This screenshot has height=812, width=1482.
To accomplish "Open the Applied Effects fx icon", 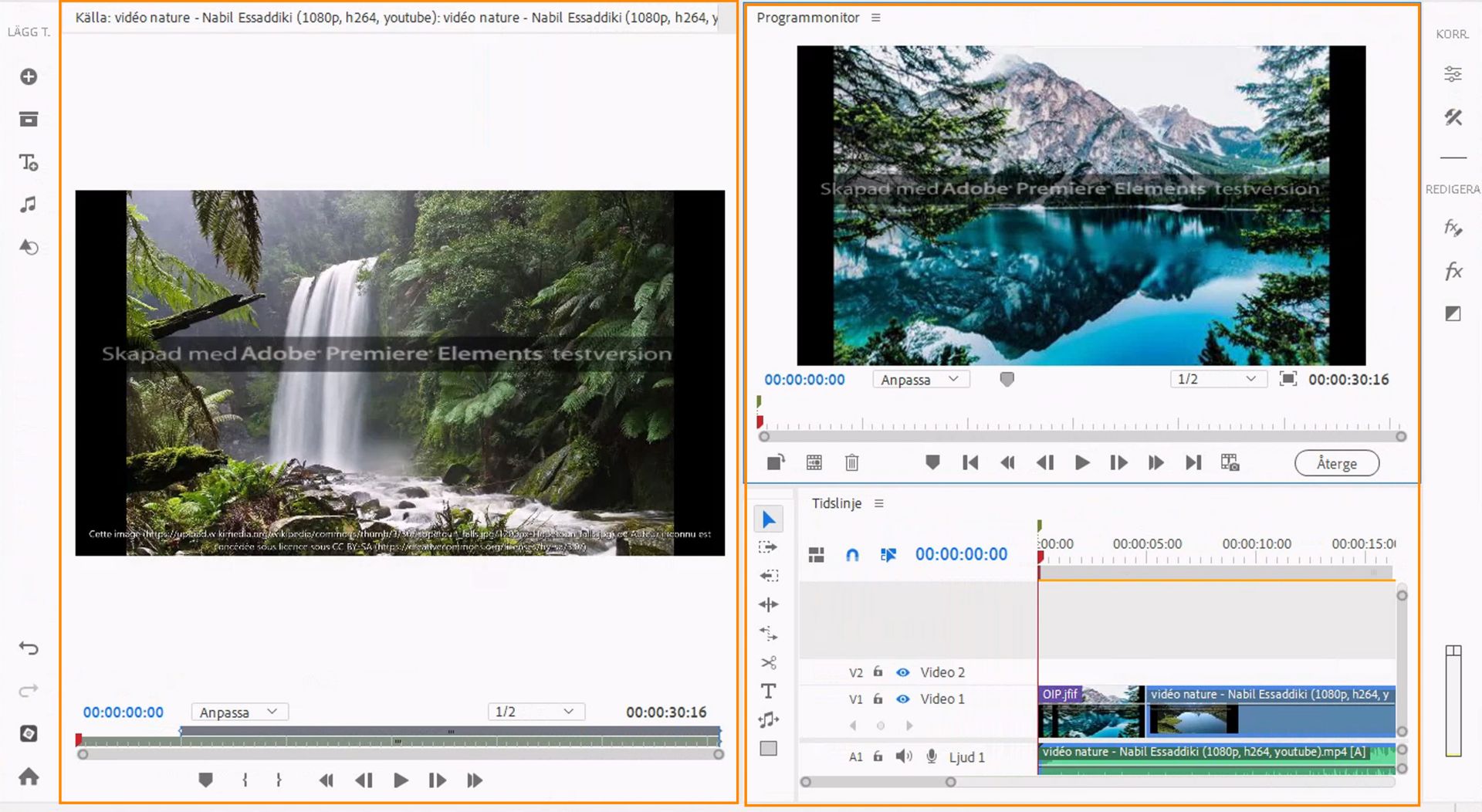I will point(1453,228).
